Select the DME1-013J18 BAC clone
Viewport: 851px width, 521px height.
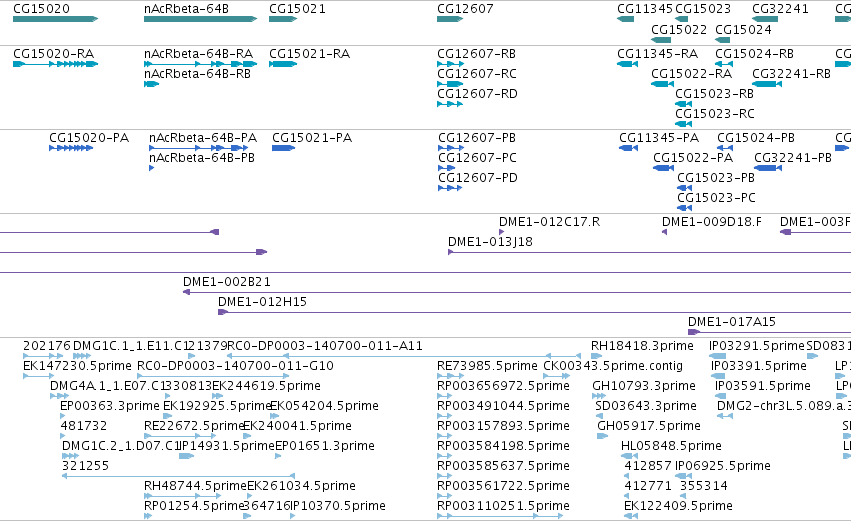pos(649,252)
